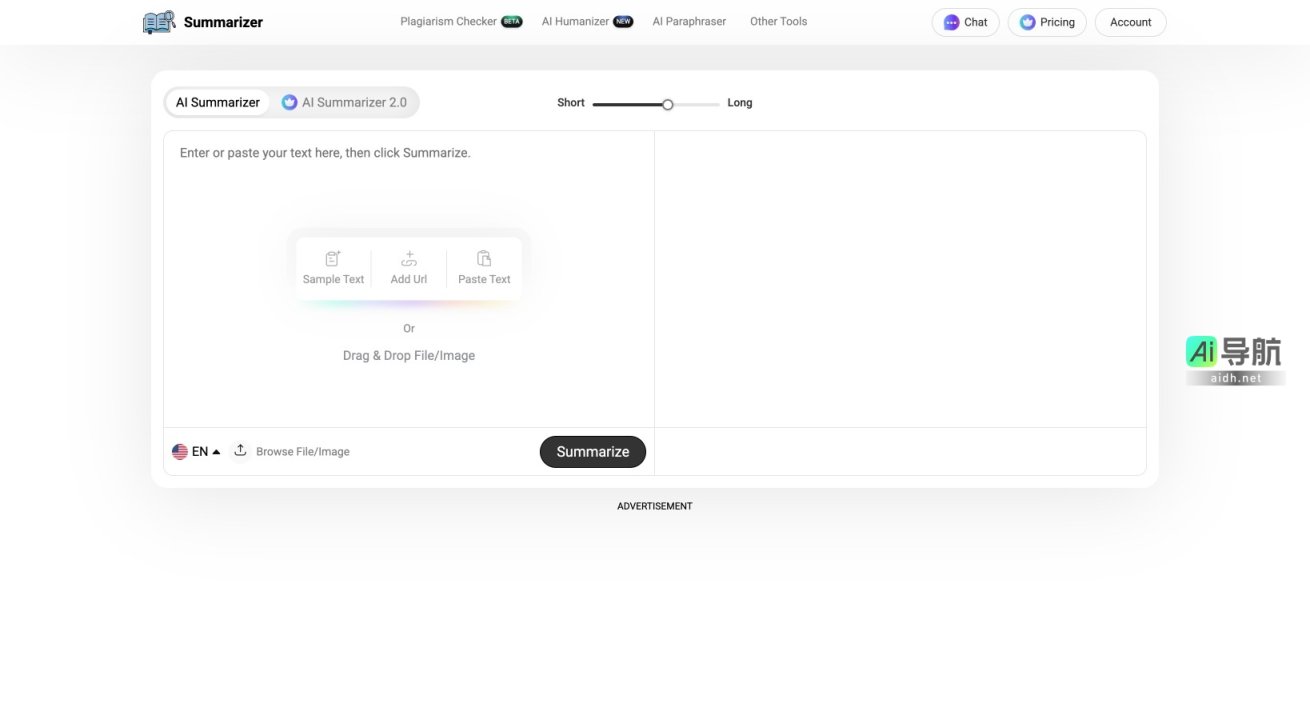The image size is (1310, 723).
Task: Open the Account page
Action: tap(1130, 21)
